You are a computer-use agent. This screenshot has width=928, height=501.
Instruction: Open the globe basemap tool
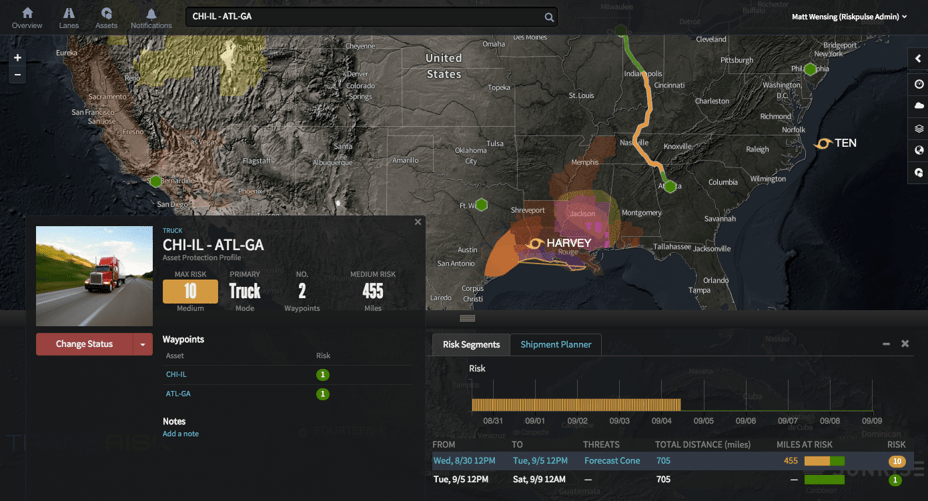coord(918,151)
